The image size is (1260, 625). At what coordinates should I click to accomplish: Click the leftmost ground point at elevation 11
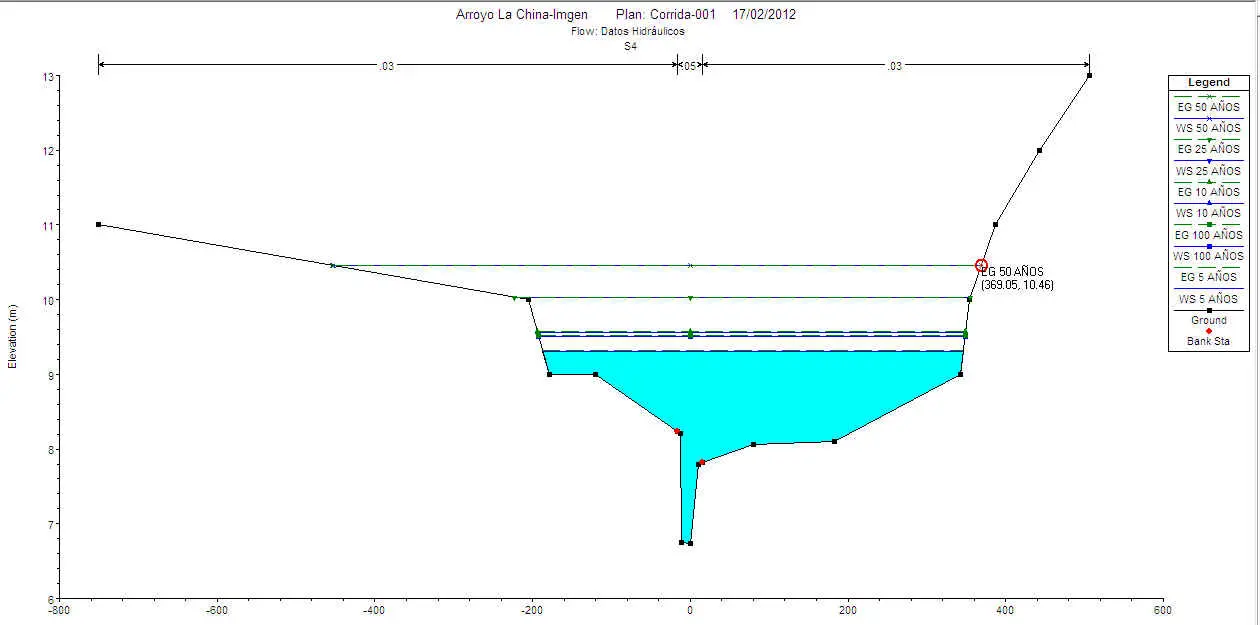[98, 224]
